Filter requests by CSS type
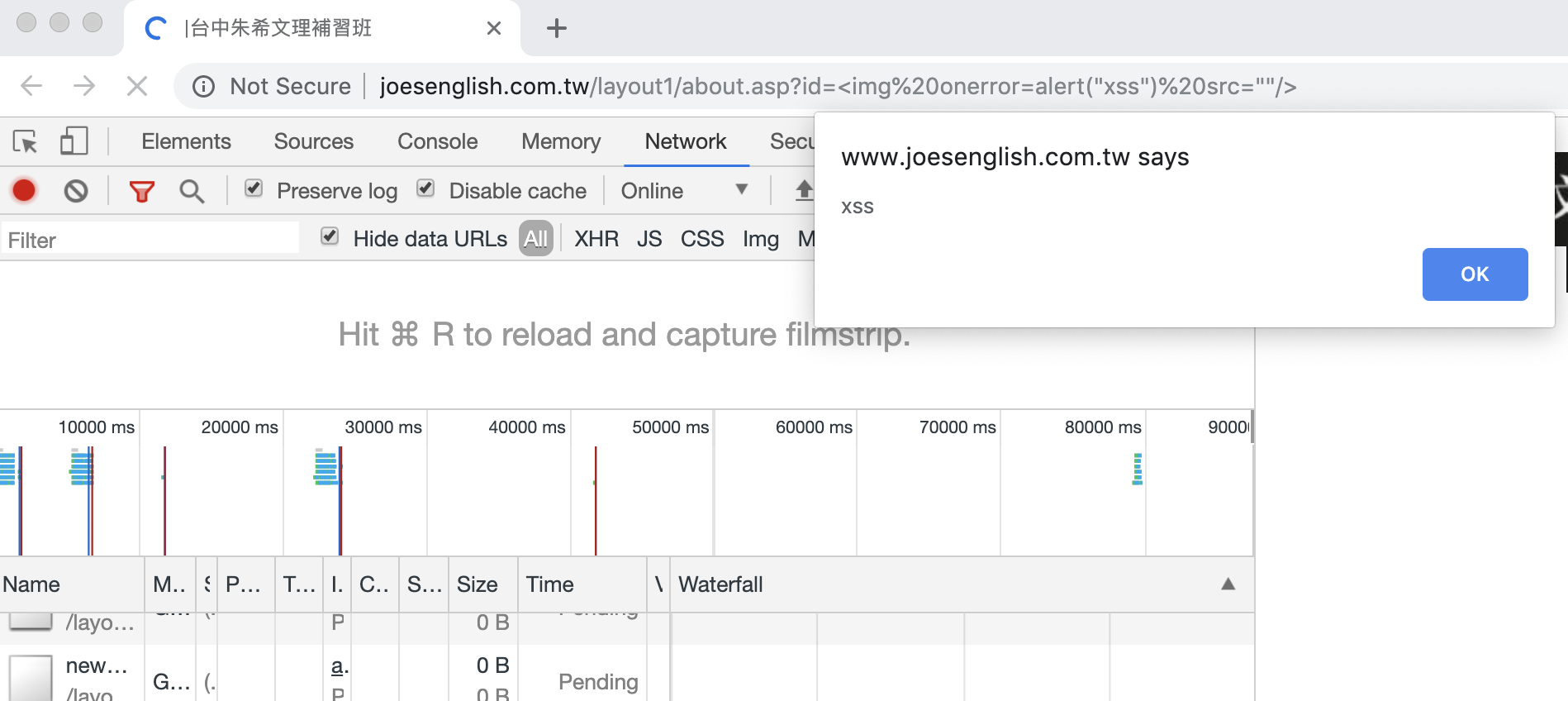1568x701 pixels. 702,239
